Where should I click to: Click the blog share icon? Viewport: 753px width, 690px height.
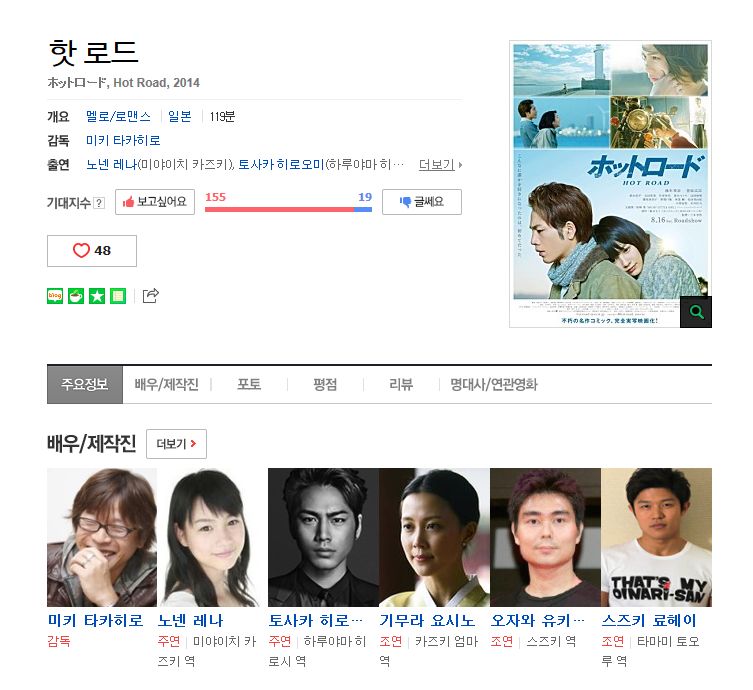click(x=55, y=296)
